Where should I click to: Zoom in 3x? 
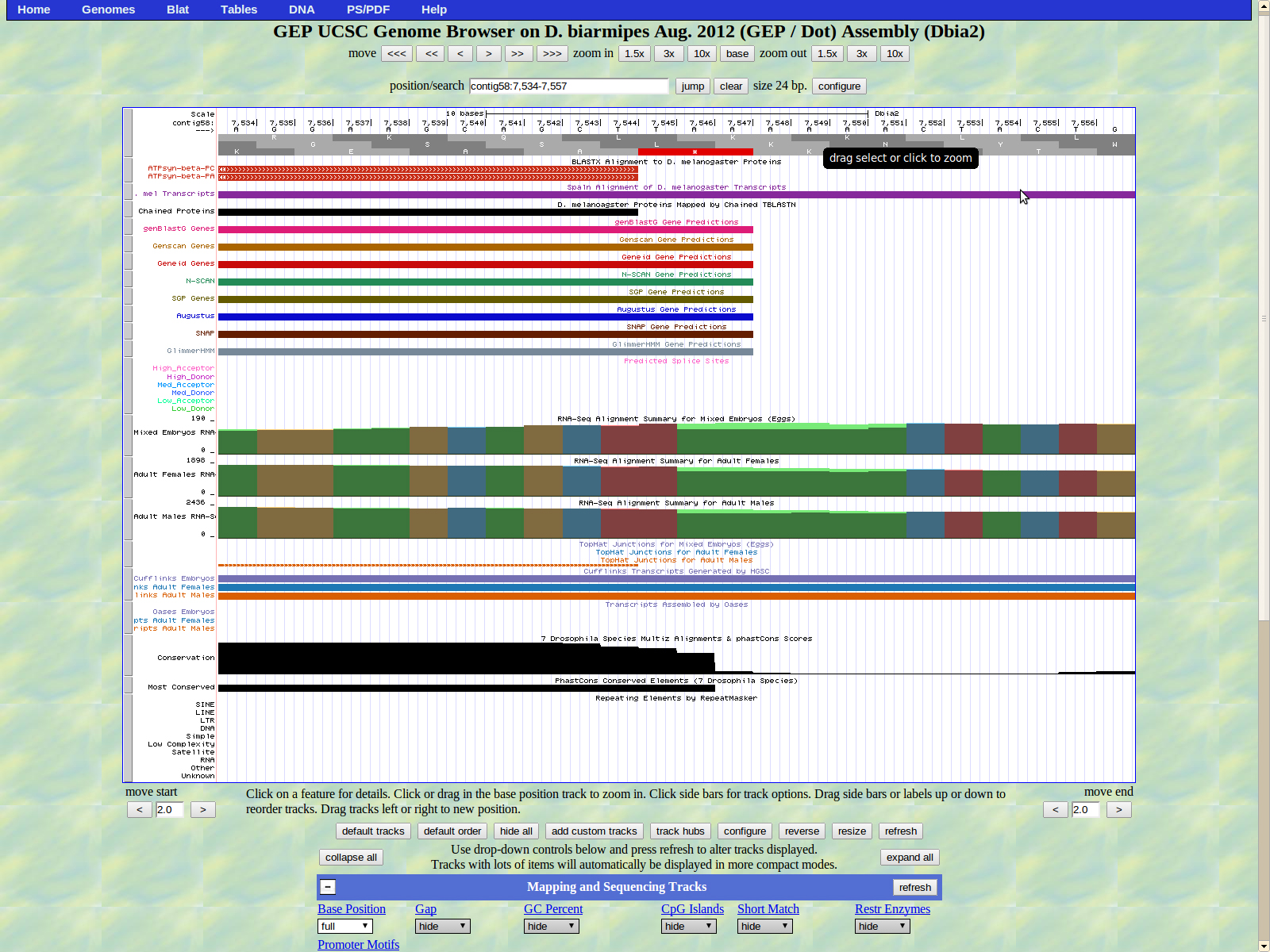pyautogui.click(x=669, y=54)
